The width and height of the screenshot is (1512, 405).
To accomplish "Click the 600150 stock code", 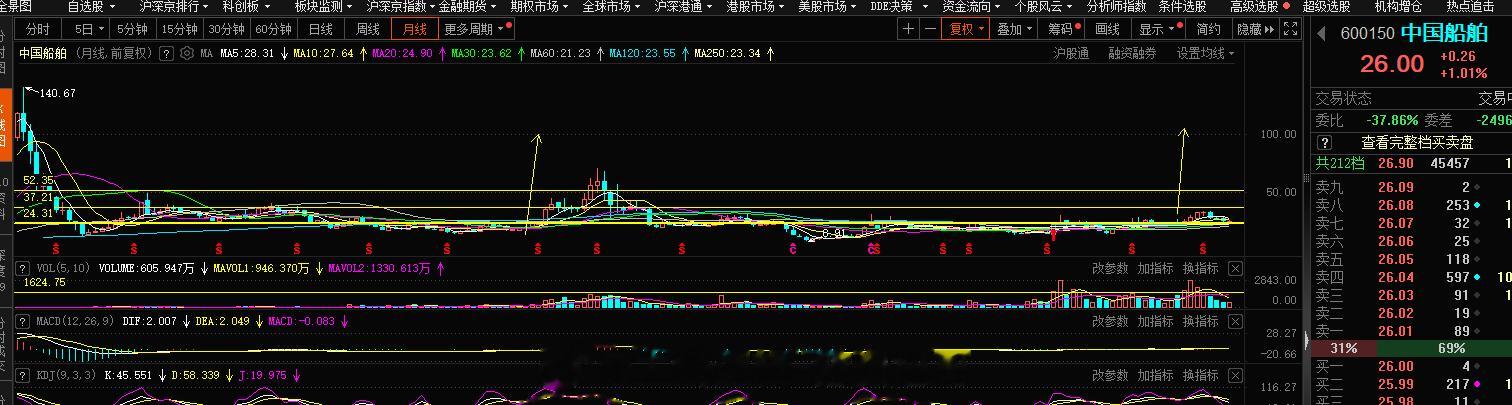I will pyautogui.click(x=1367, y=33).
